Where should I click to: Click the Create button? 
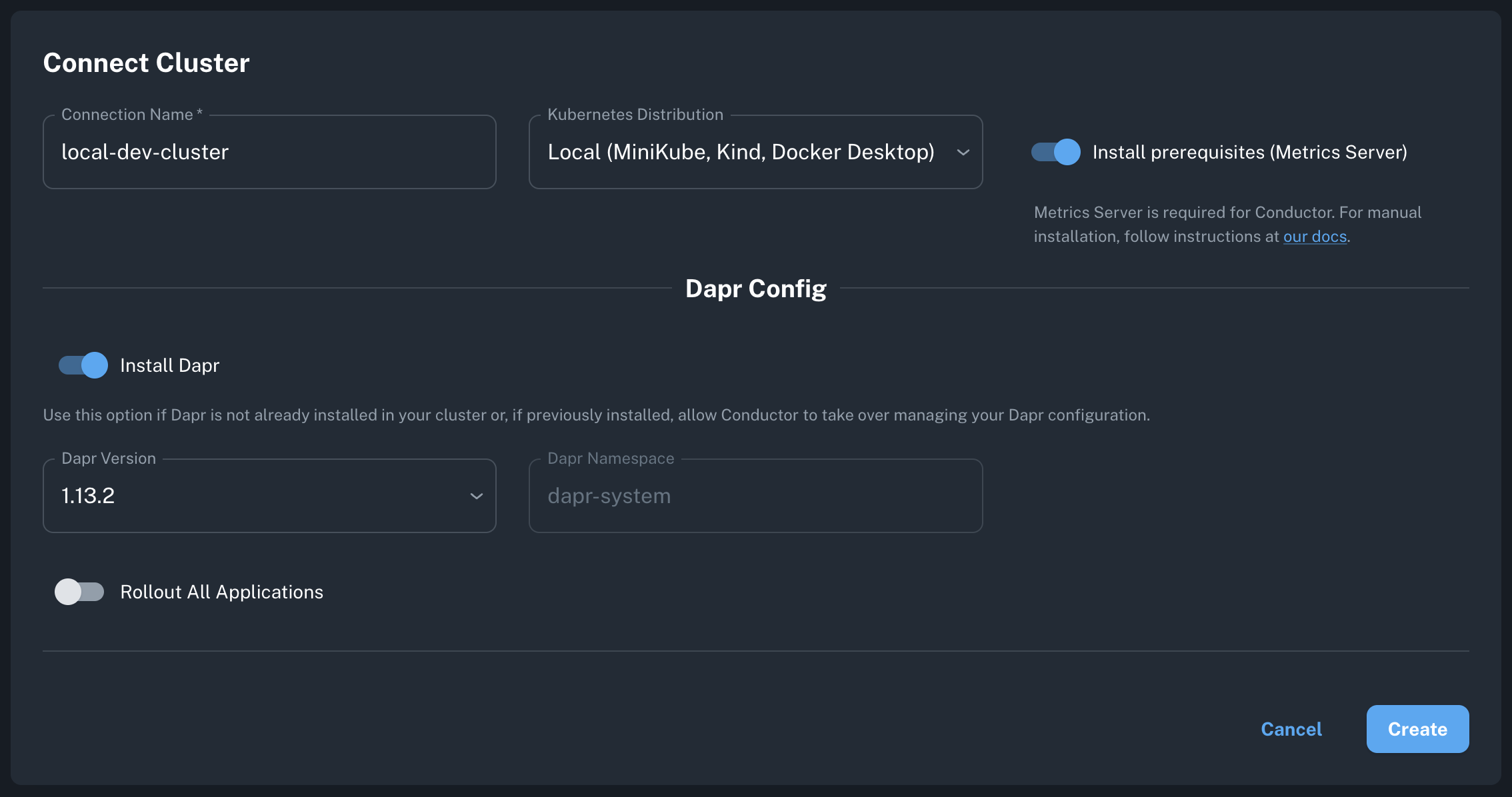tap(1417, 729)
